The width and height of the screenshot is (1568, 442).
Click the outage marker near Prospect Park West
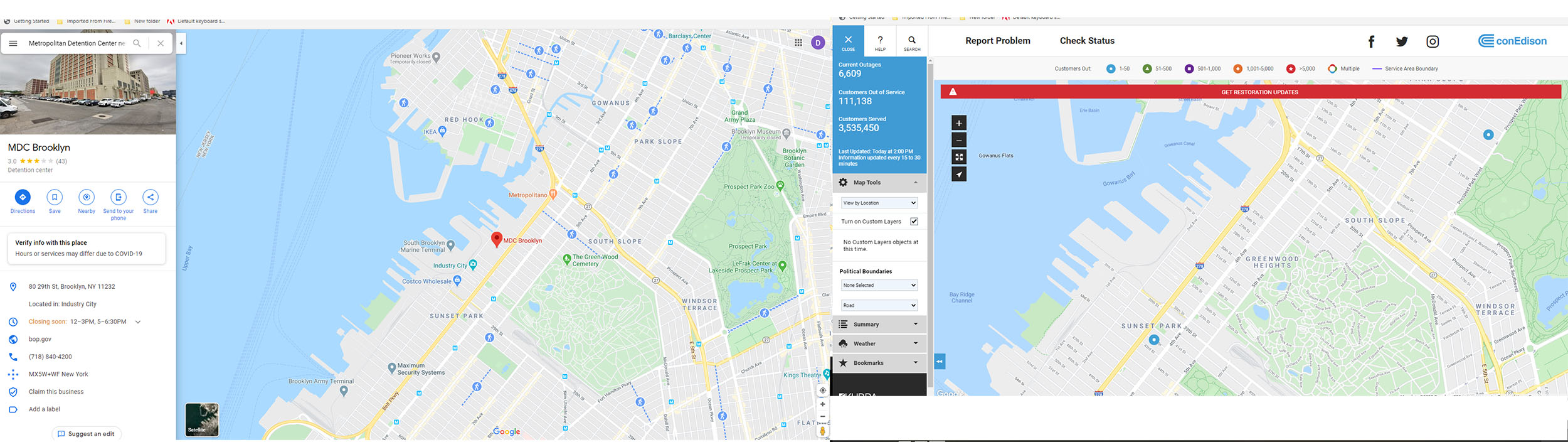point(1488,134)
